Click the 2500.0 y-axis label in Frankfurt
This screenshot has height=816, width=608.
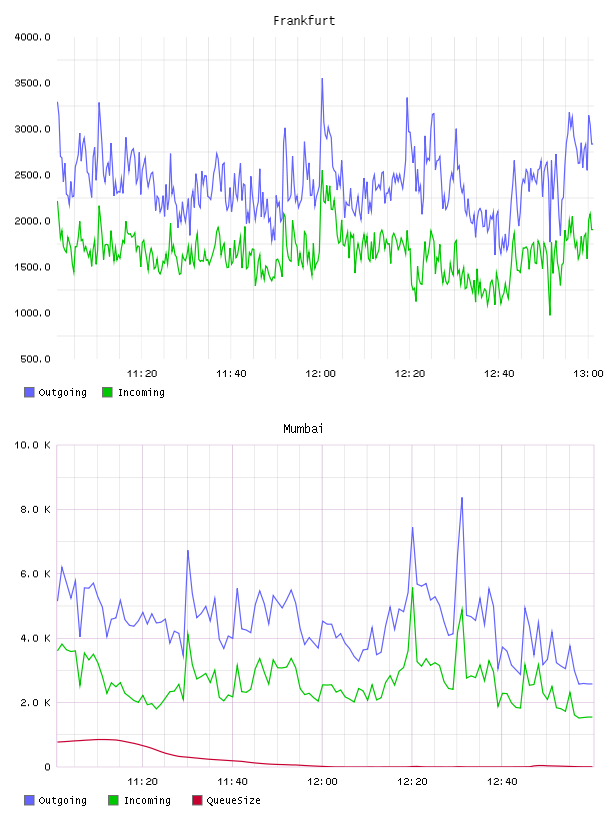click(32, 175)
